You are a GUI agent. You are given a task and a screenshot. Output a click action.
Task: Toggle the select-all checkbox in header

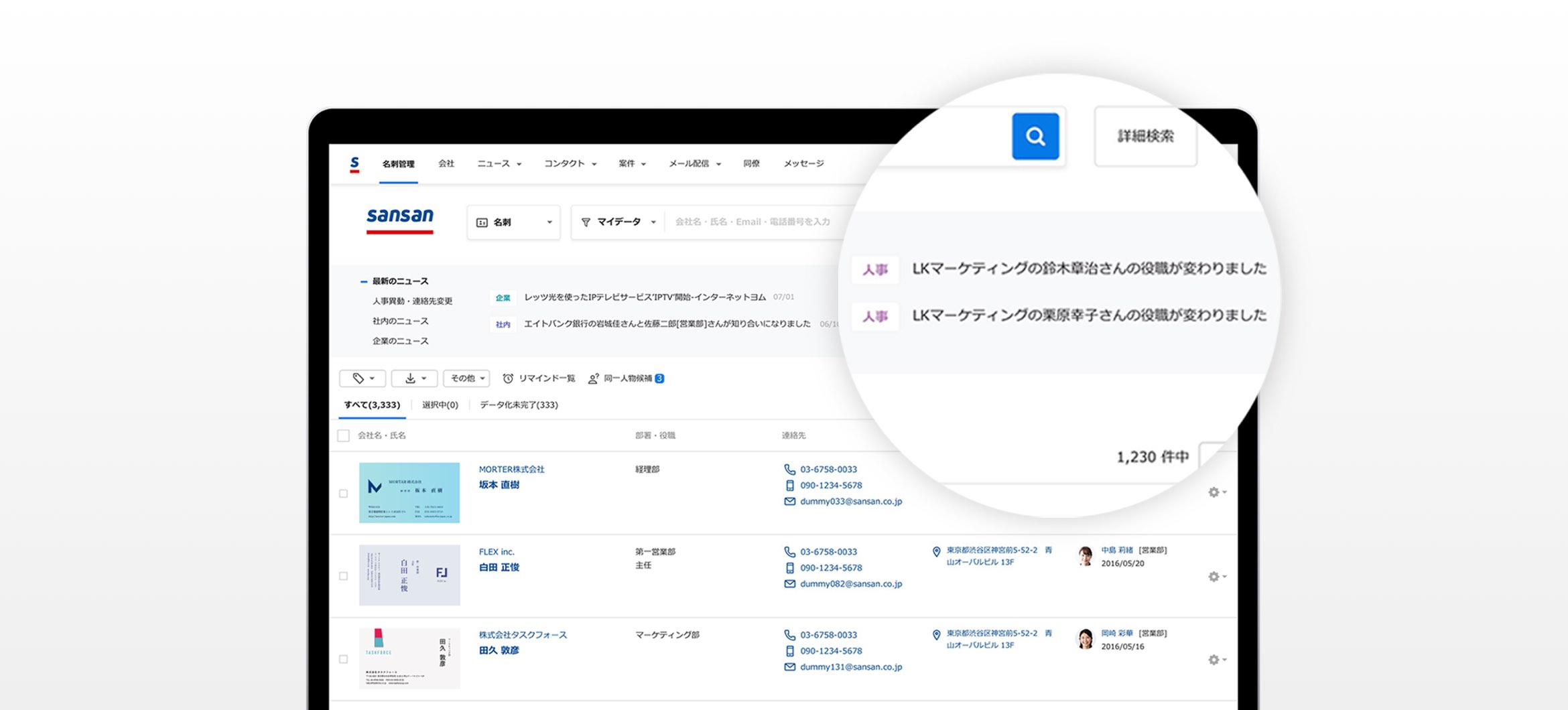click(343, 436)
